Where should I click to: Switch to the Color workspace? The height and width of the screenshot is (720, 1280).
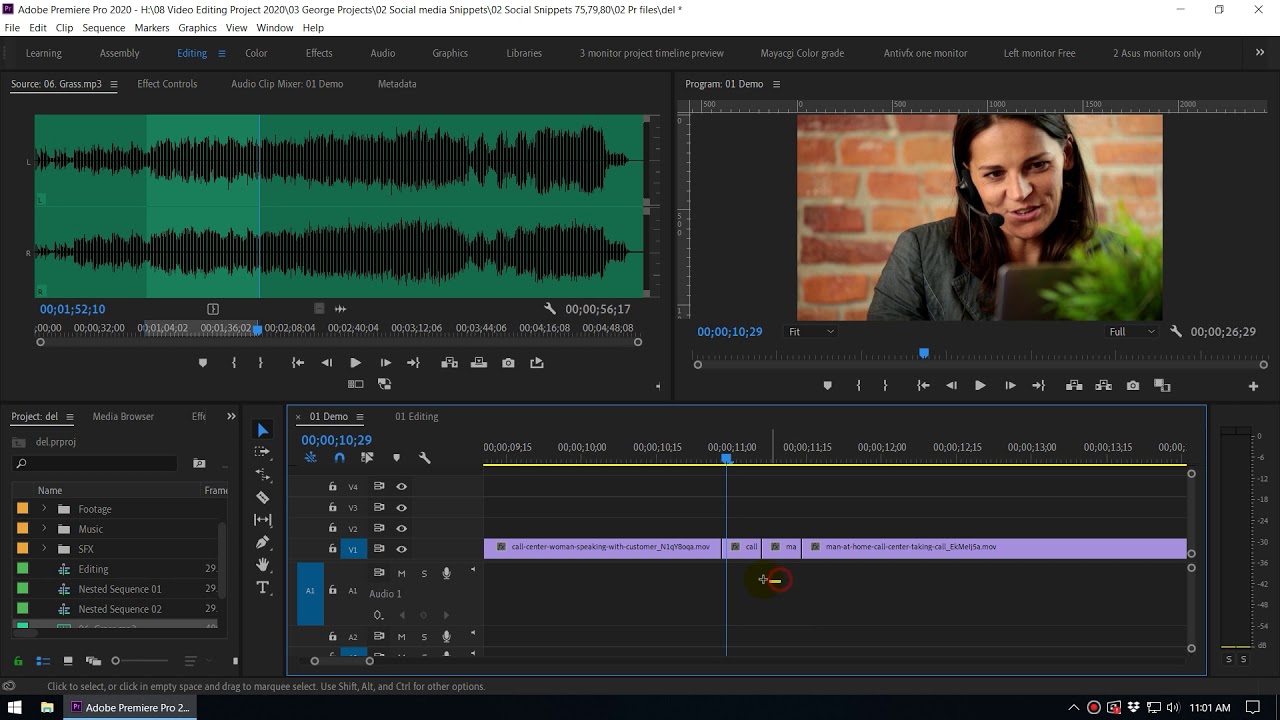click(x=256, y=53)
